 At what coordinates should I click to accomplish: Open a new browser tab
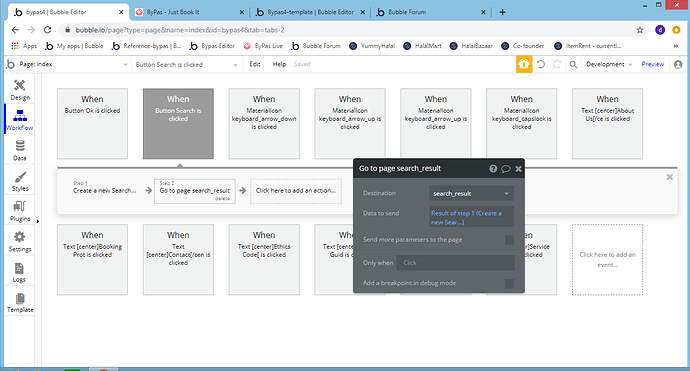(503, 12)
